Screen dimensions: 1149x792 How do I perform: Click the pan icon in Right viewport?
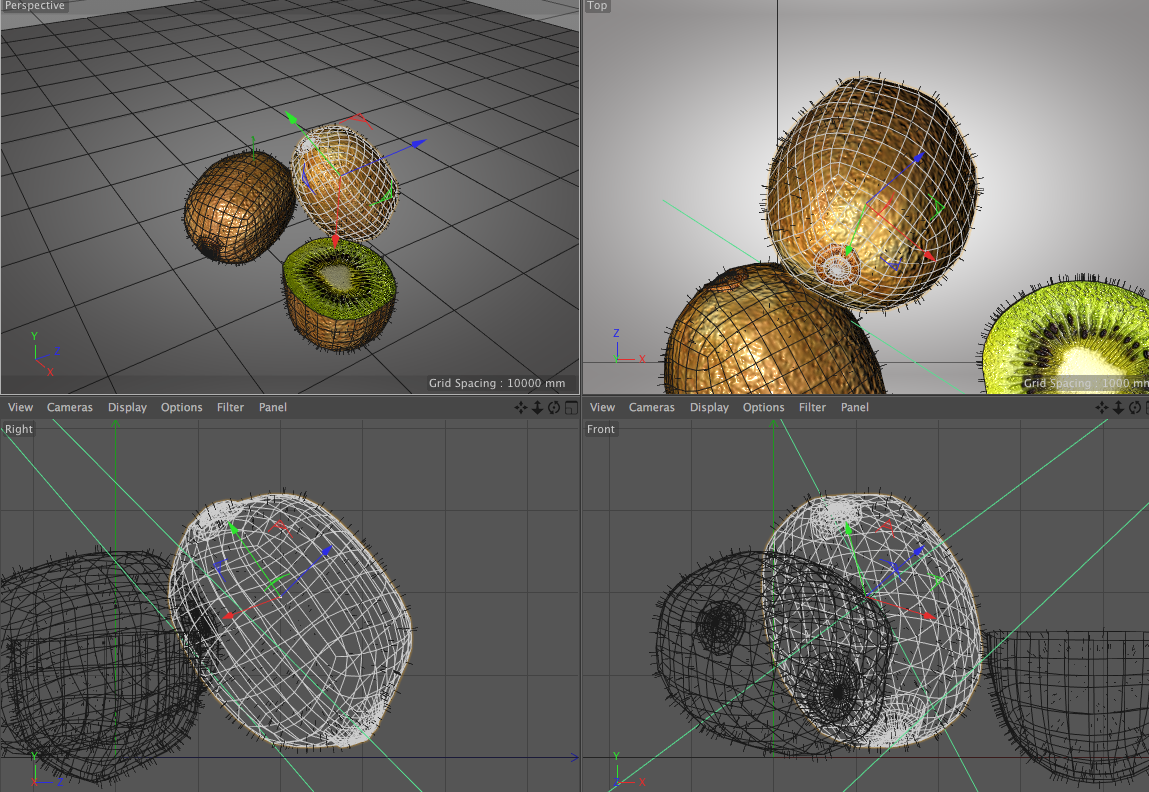click(x=520, y=407)
